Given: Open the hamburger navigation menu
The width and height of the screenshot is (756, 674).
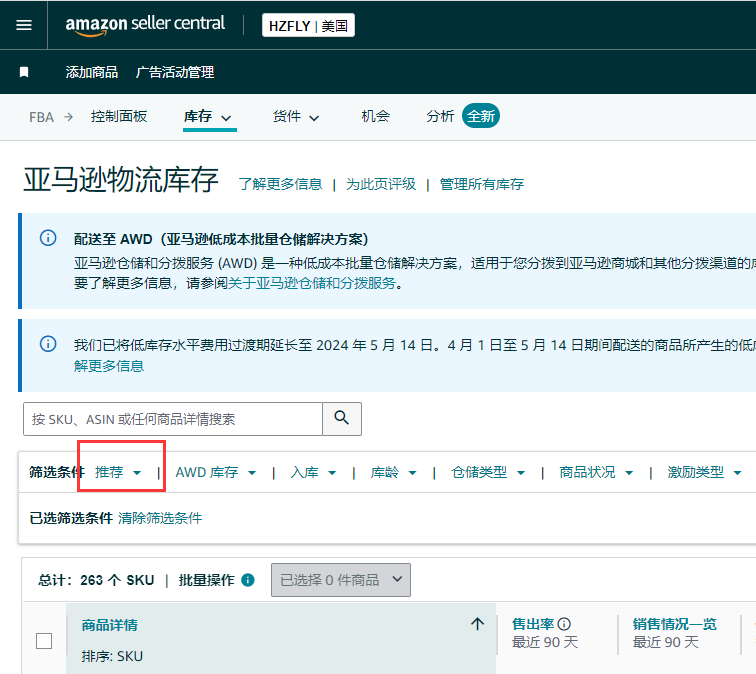Looking at the screenshot, I should (24, 25).
